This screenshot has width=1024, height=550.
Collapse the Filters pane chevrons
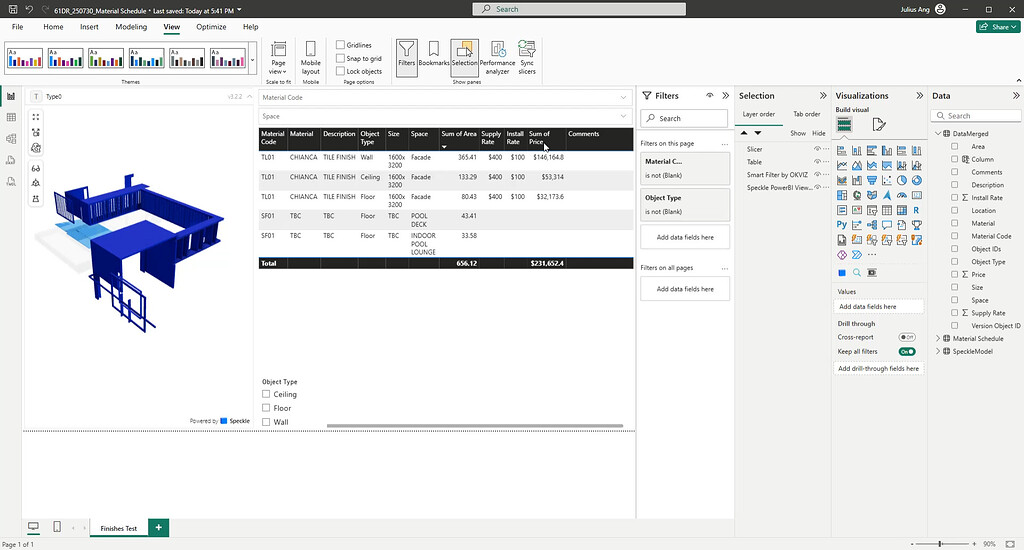(x=726, y=95)
